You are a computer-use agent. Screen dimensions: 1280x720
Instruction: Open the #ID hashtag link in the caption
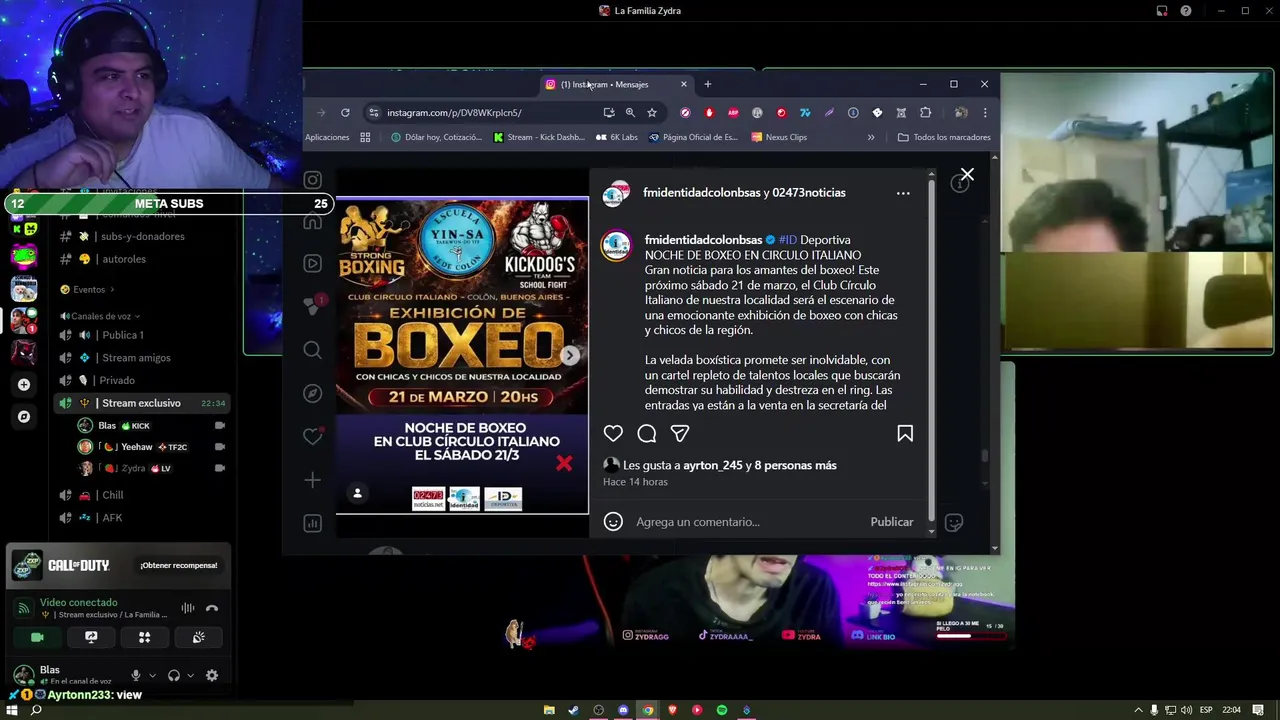(x=788, y=240)
